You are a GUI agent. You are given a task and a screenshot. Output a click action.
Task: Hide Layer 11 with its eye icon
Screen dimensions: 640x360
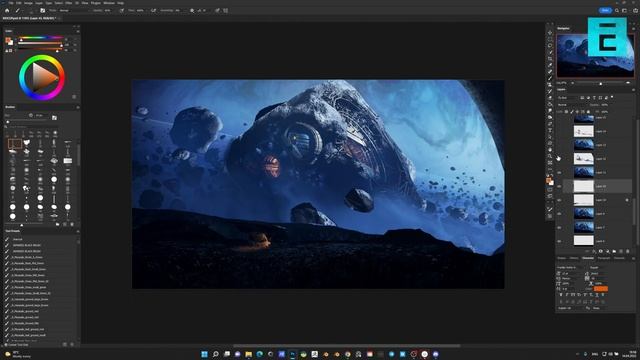[x=559, y=173]
